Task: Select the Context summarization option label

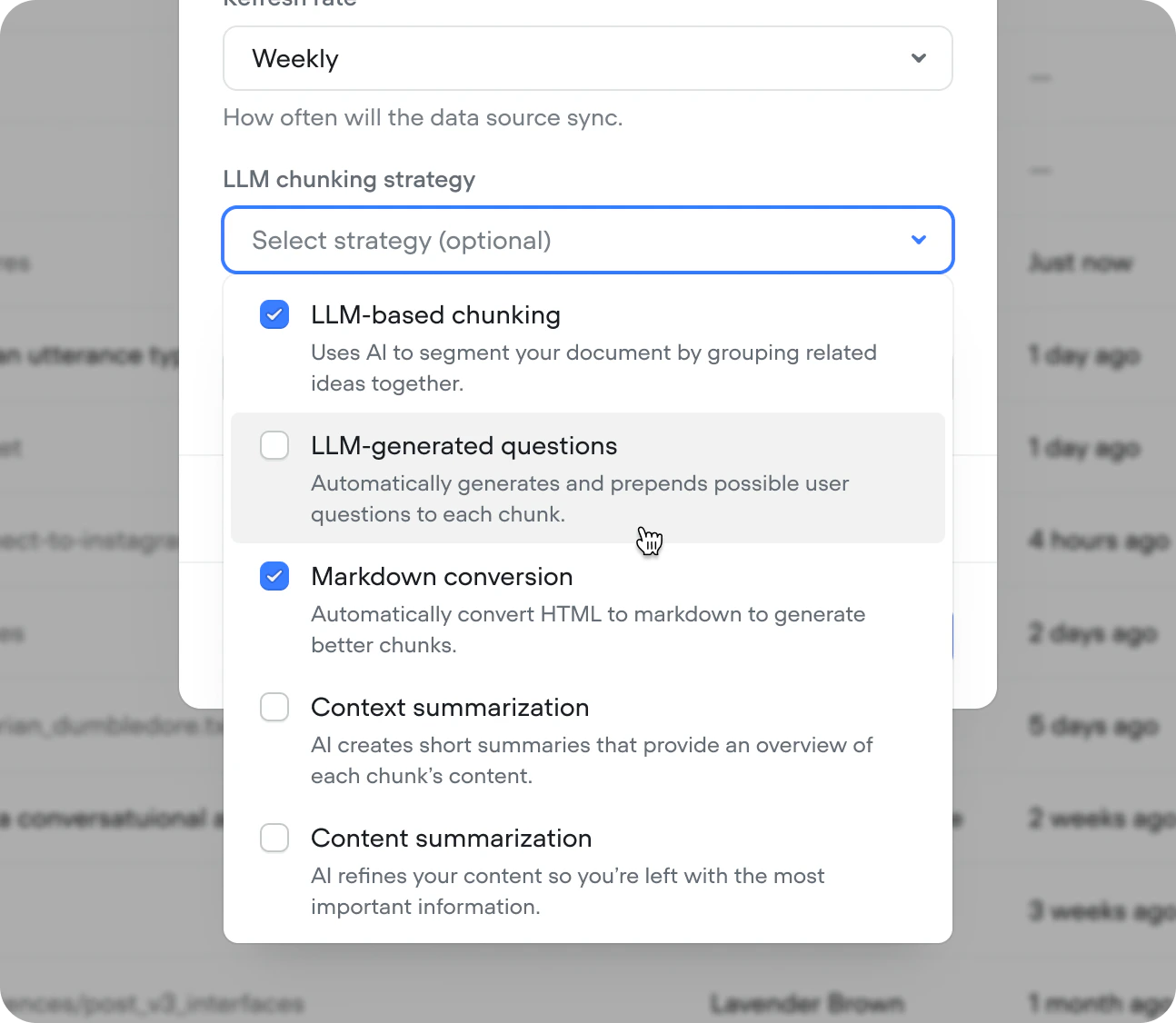Action: point(450,708)
